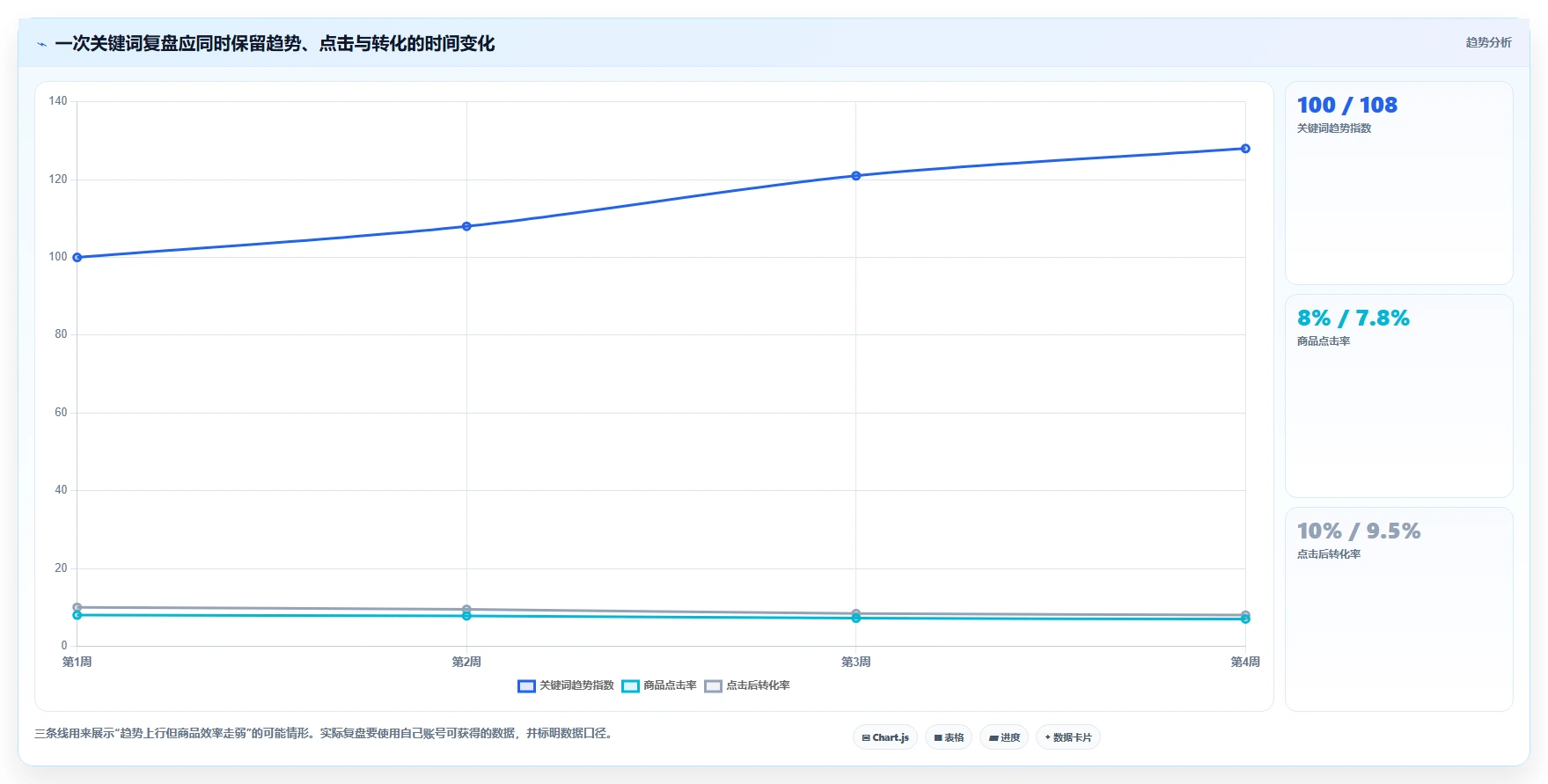1548x784 pixels.
Task: Click the 关键词趋势指数 stat card caption
Action: coord(1334,128)
